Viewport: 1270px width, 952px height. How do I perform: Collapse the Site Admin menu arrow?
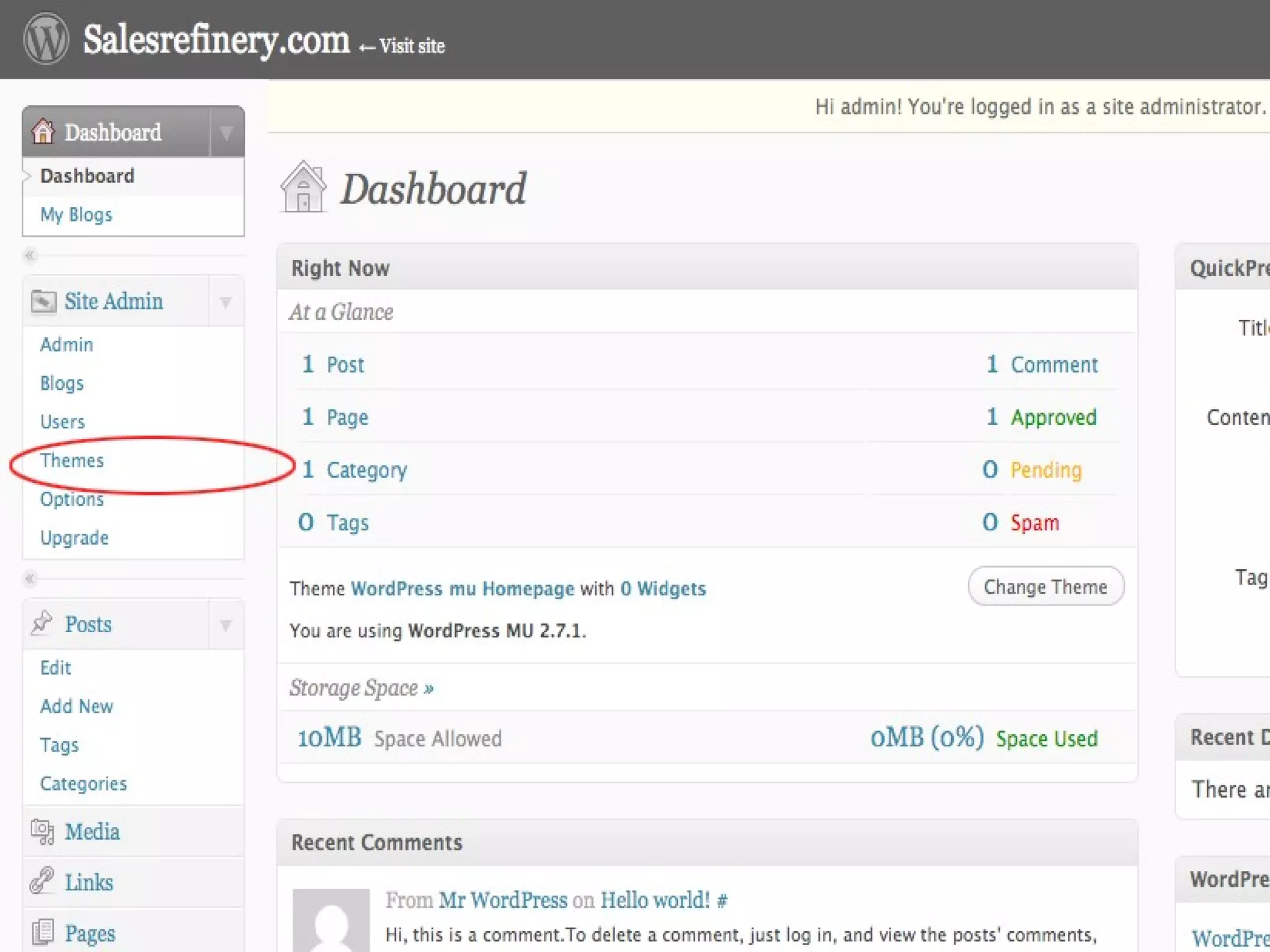point(226,302)
